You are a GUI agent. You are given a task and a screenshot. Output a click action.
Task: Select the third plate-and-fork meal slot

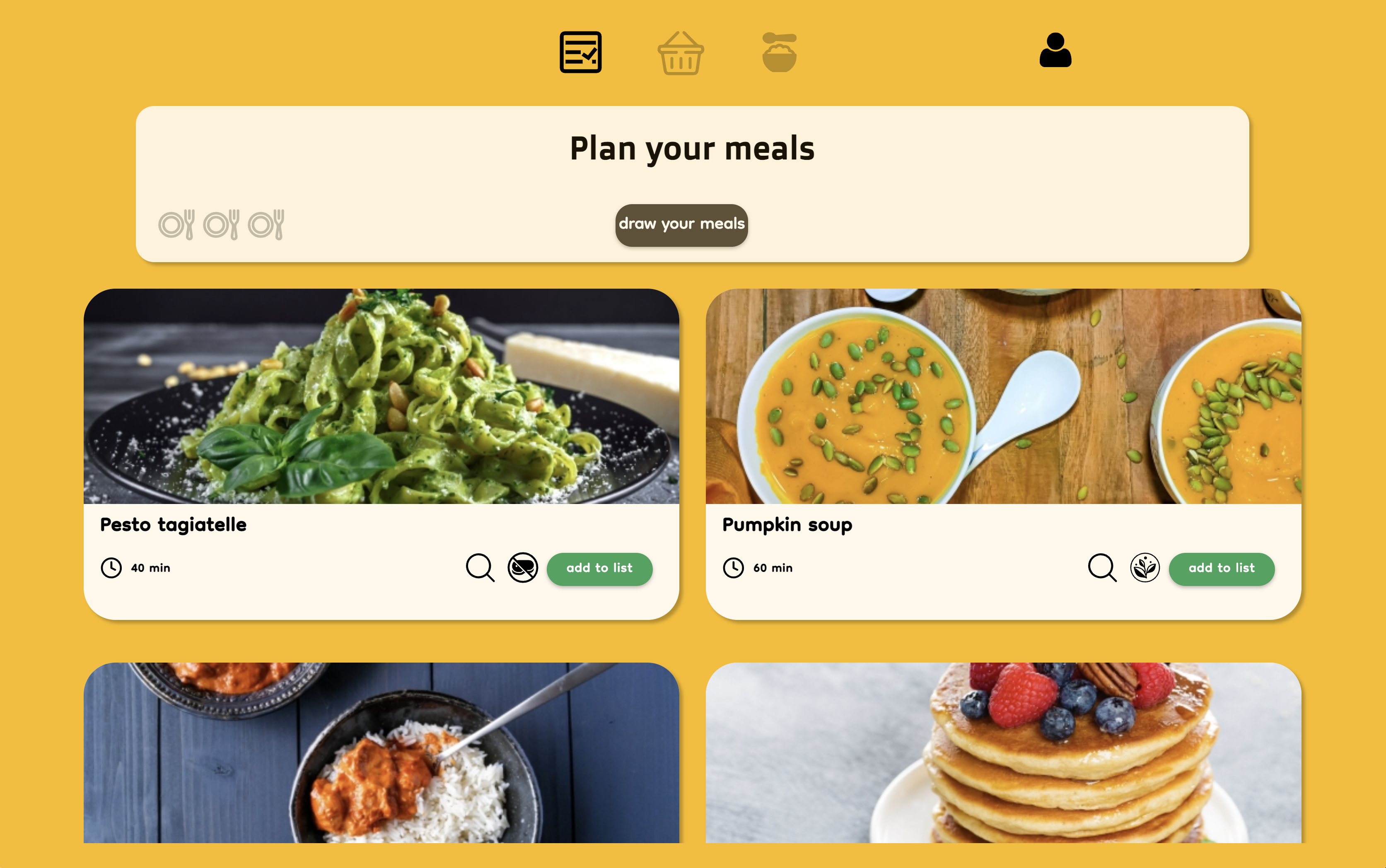pyautogui.click(x=266, y=224)
